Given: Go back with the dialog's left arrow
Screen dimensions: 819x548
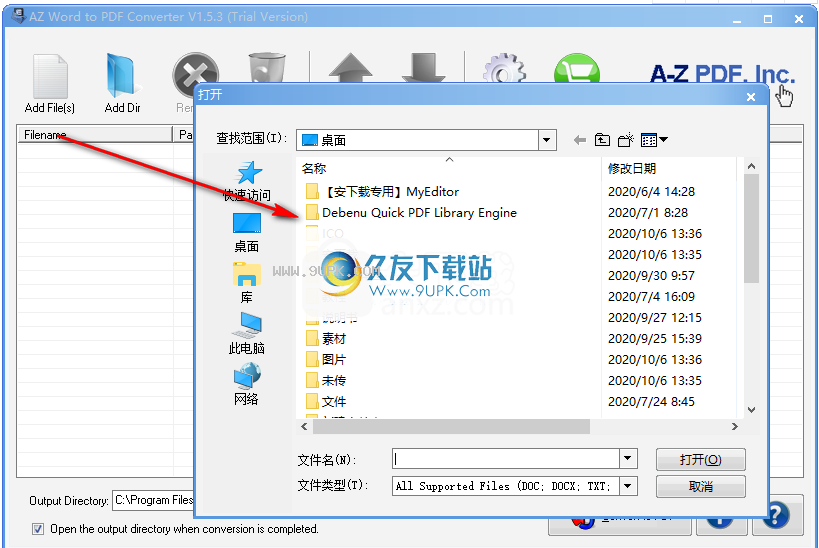Looking at the screenshot, I should click(x=579, y=140).
